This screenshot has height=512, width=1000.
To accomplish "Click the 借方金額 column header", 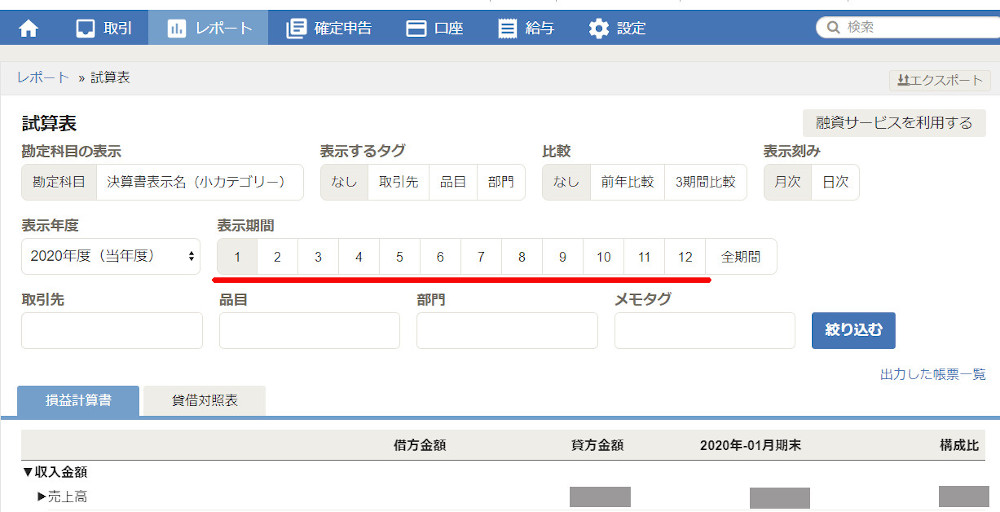I will coord(420,446).
